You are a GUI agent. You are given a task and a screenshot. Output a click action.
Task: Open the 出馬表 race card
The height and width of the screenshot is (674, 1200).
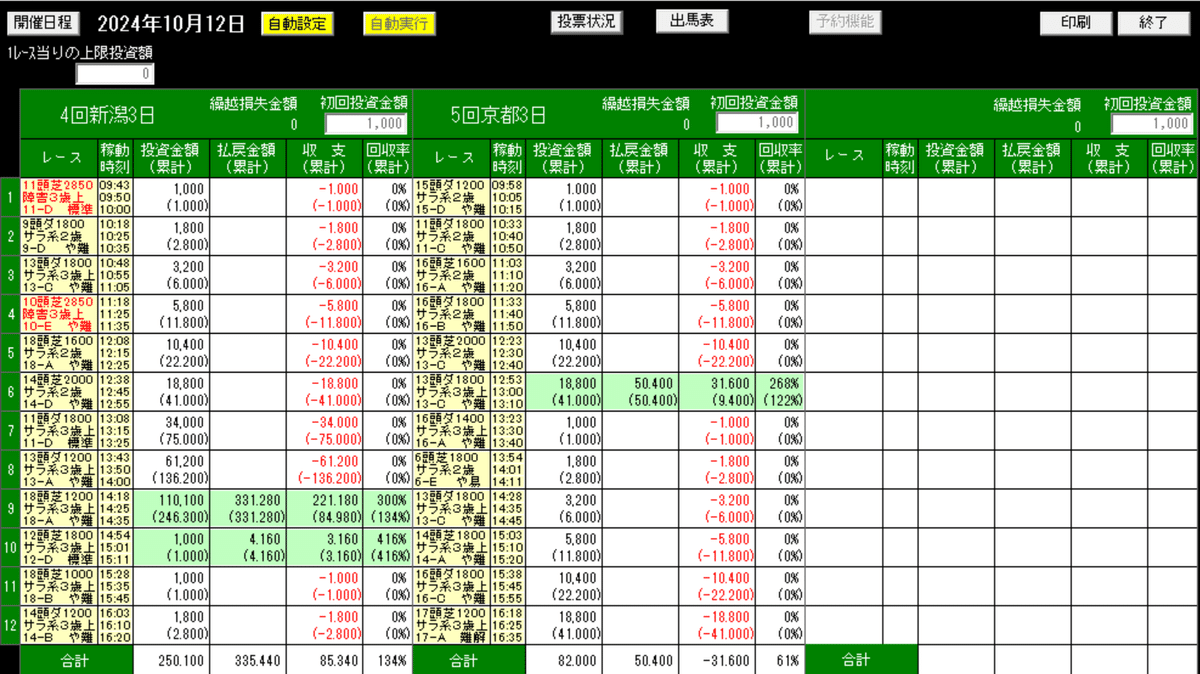coord(692,21)
